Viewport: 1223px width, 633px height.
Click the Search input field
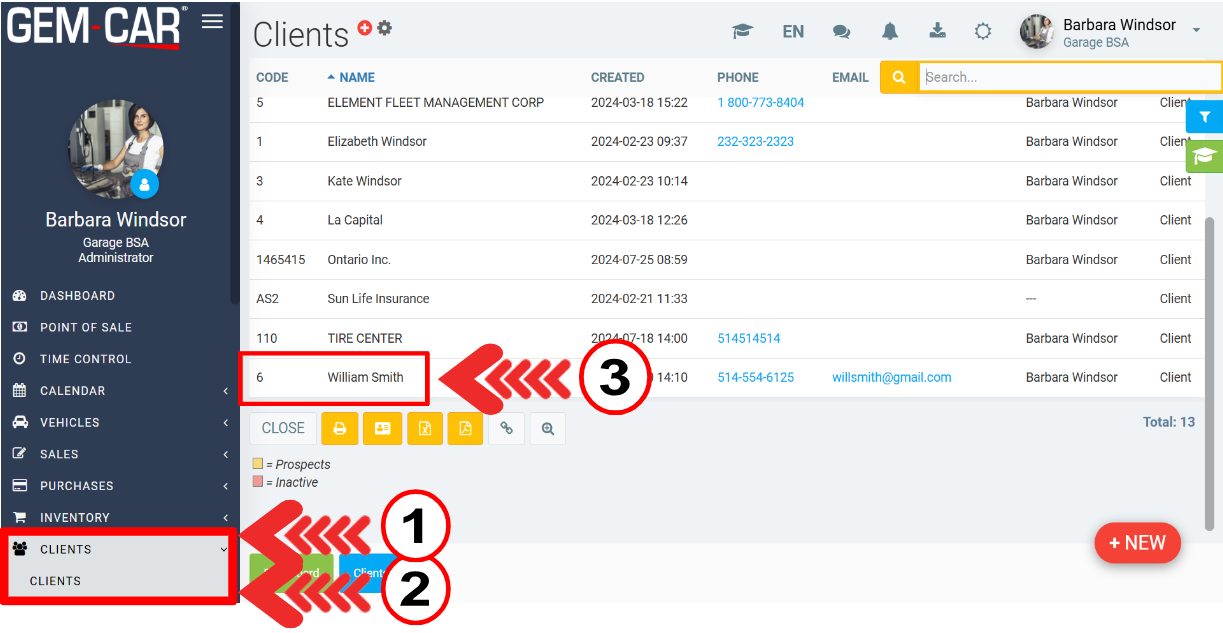pyautogui.click(x=1068, y=77)
